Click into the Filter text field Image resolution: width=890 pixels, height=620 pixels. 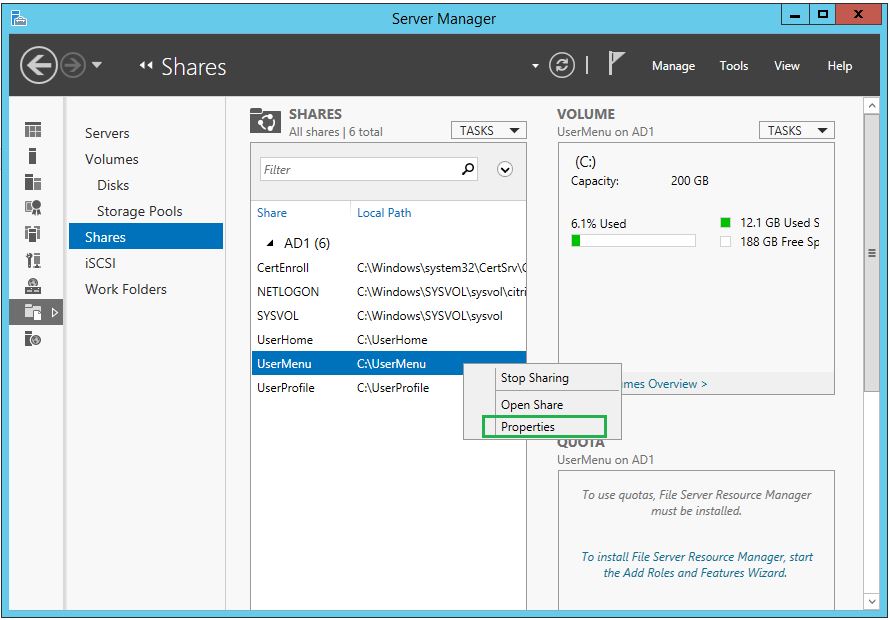tap(358, 170)
